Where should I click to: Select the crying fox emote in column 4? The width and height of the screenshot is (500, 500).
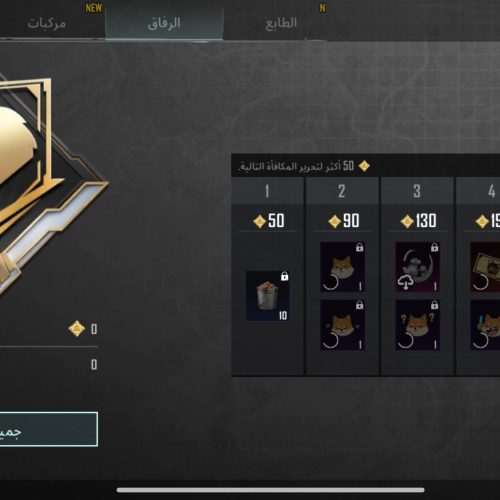(485, 325)
